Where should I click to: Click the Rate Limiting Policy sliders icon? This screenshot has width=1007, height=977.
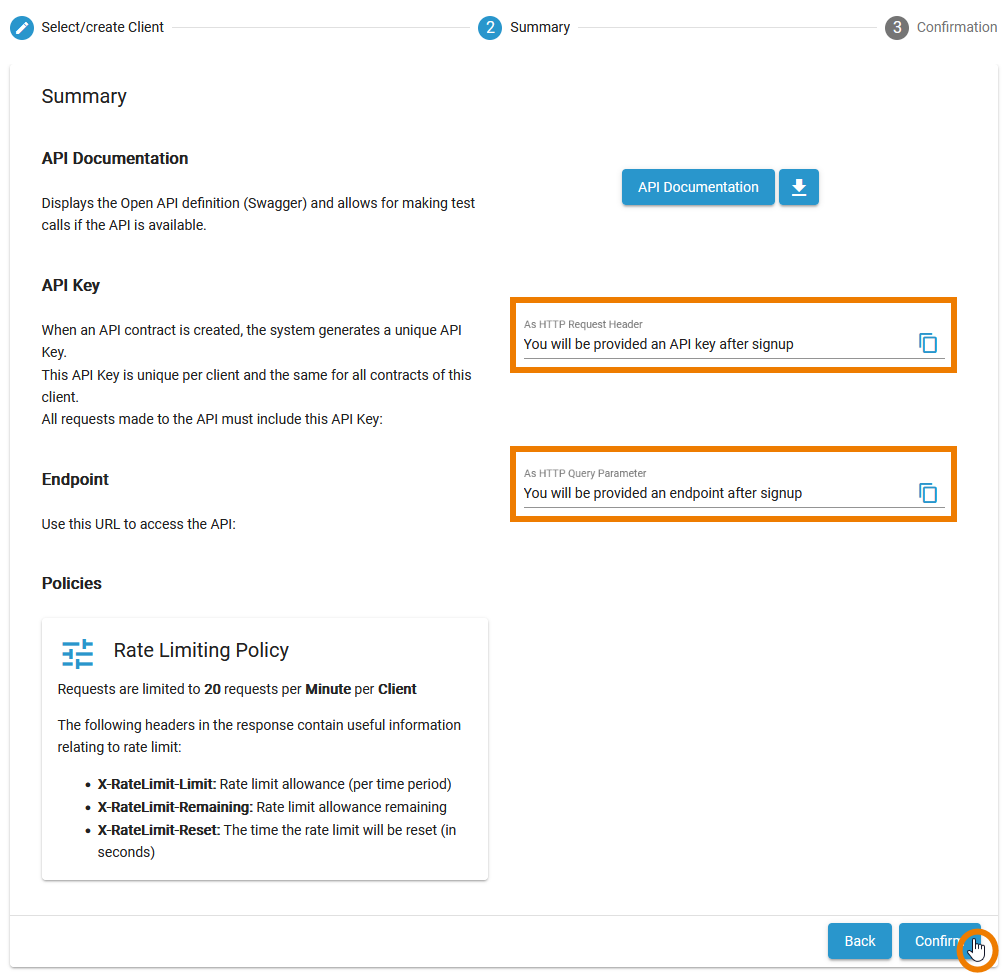coord(78,653)
